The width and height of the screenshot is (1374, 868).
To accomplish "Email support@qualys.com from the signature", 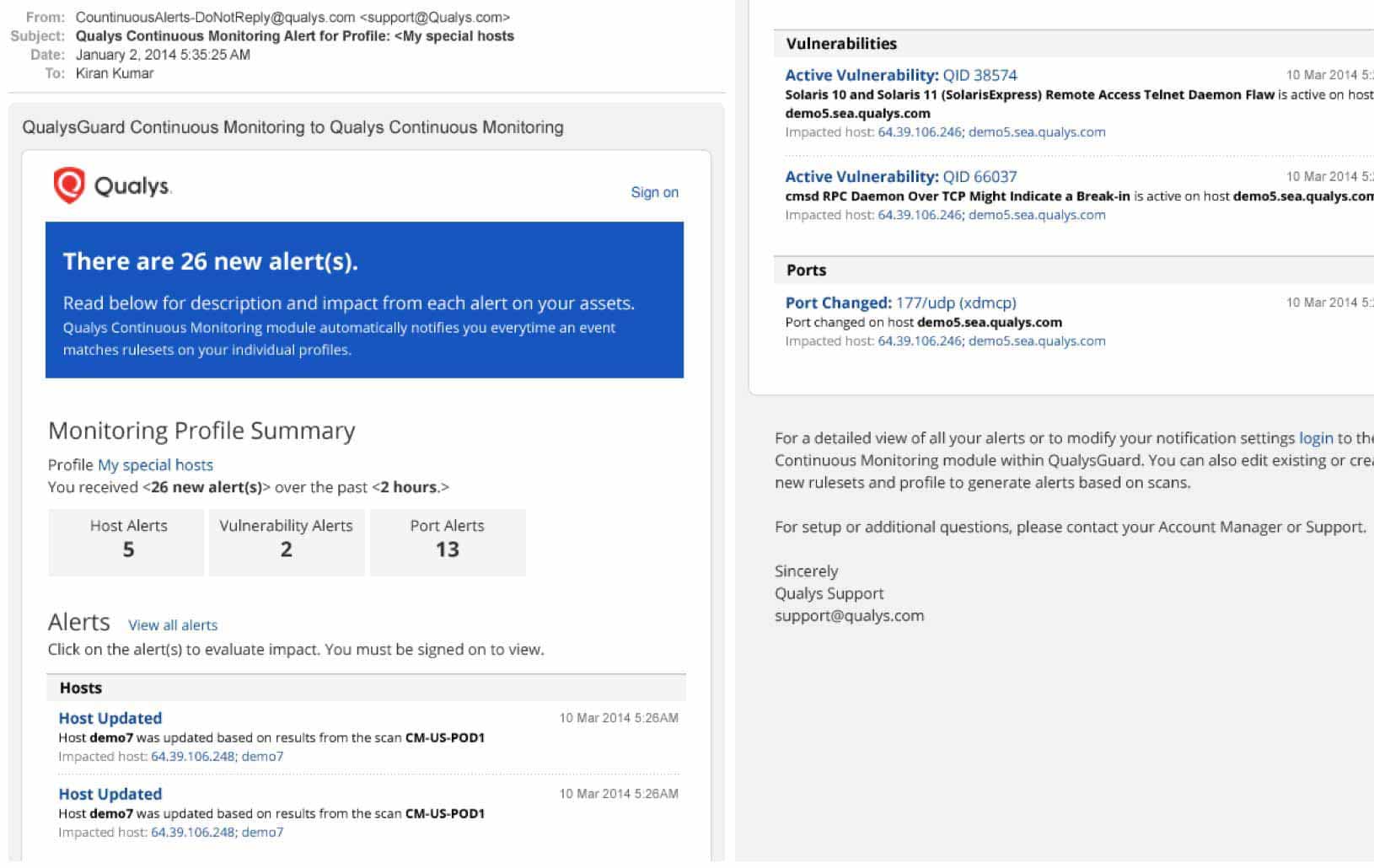I will [848, 615].
